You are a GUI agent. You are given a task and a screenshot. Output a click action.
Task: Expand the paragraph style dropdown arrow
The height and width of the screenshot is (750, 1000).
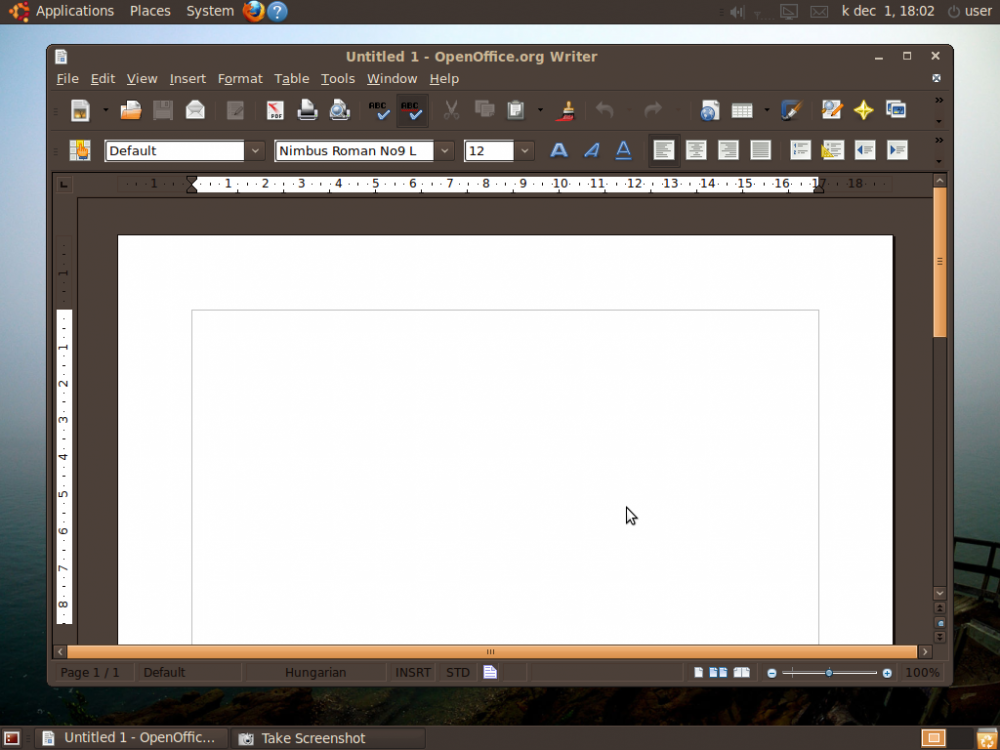point(256,151)
